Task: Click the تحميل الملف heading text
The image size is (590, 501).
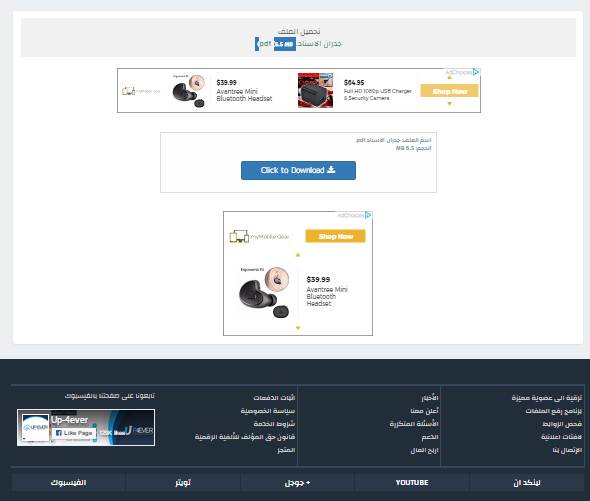Action: pos(299,31)
